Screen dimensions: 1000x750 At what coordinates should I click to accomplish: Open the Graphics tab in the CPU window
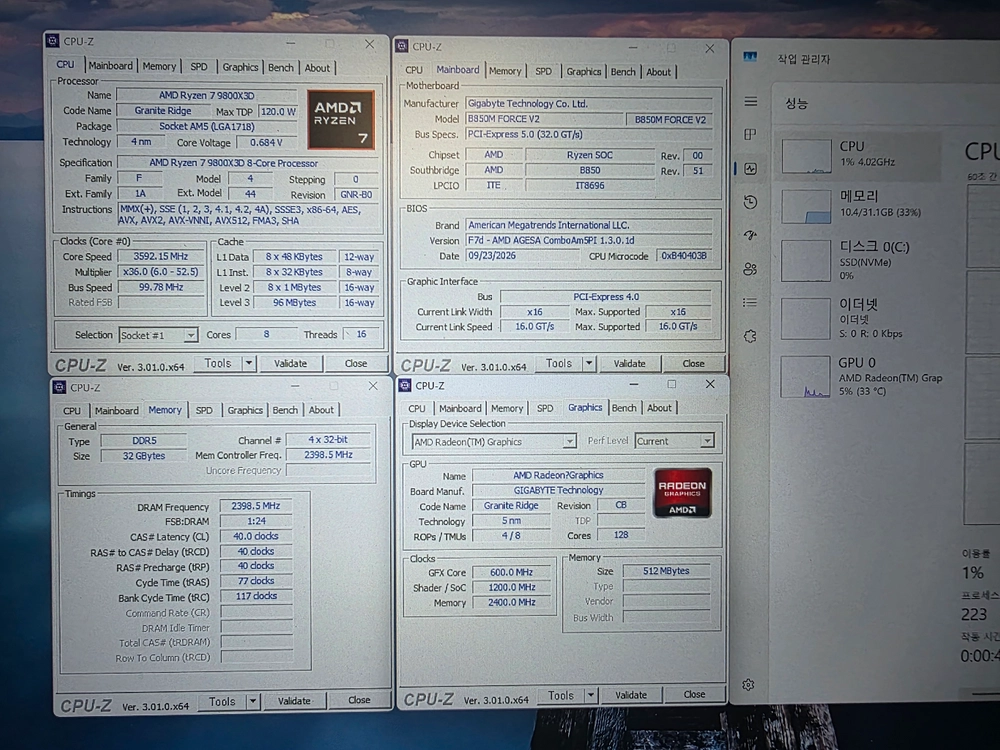point(240,67)
